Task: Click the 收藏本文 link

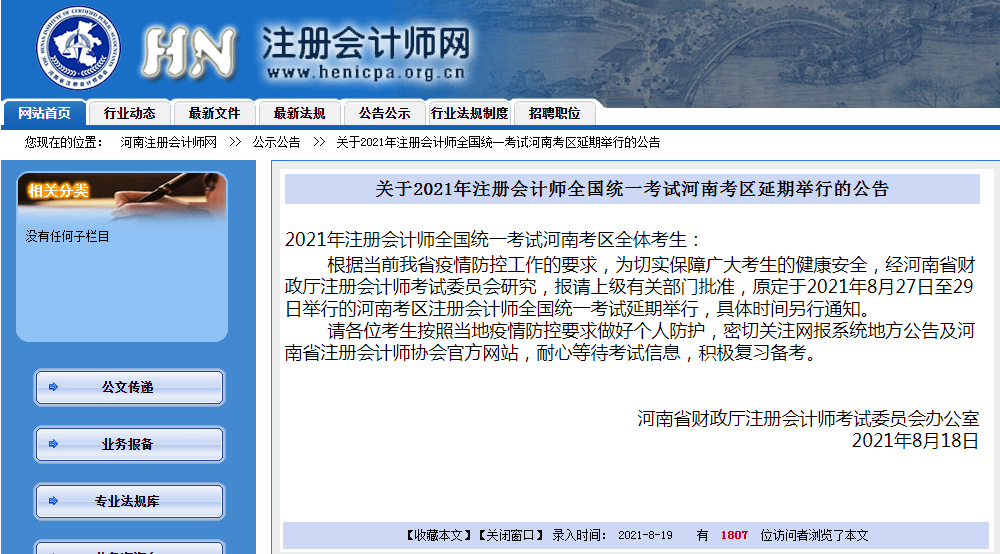Action: (438, 536)
